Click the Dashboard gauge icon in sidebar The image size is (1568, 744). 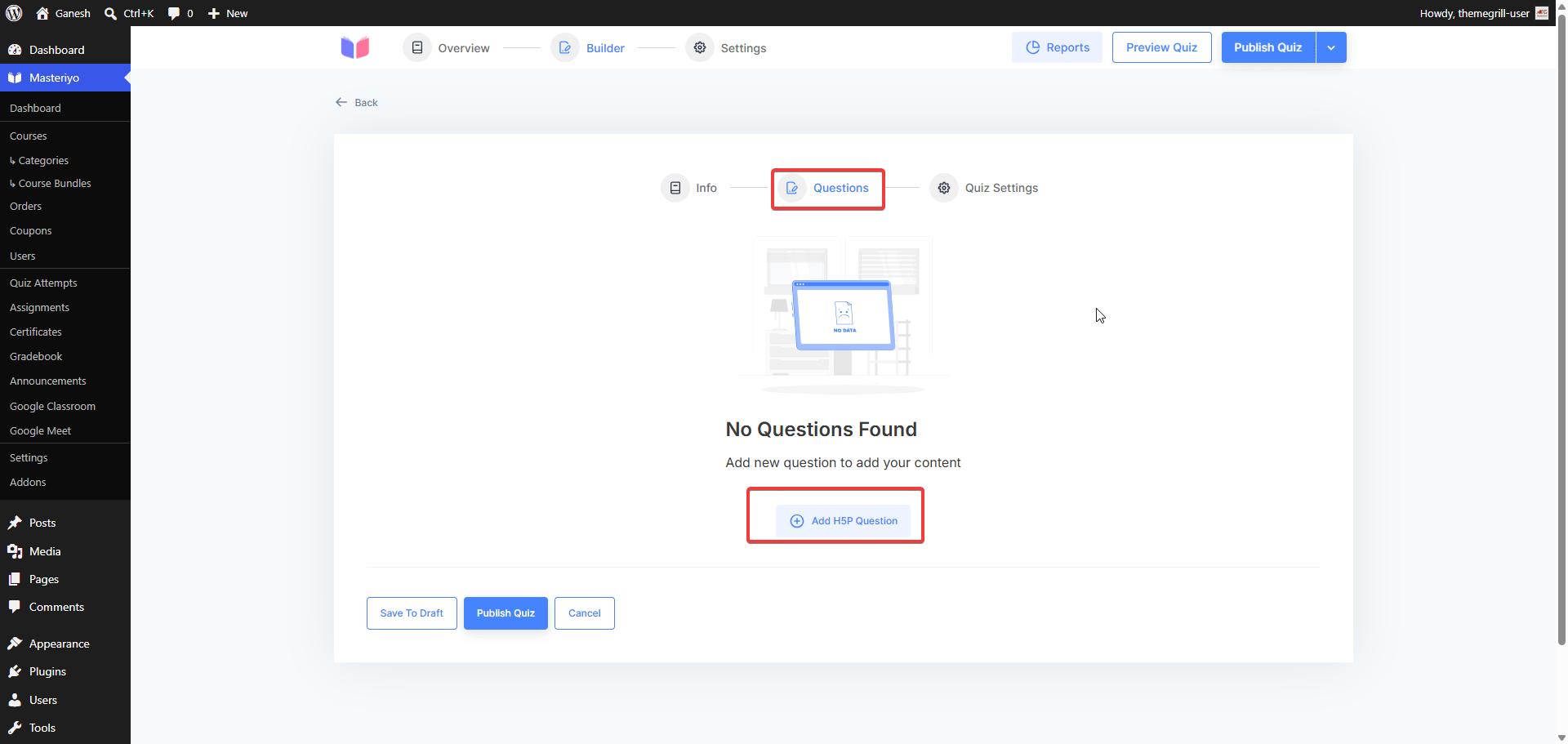point(15,50)
